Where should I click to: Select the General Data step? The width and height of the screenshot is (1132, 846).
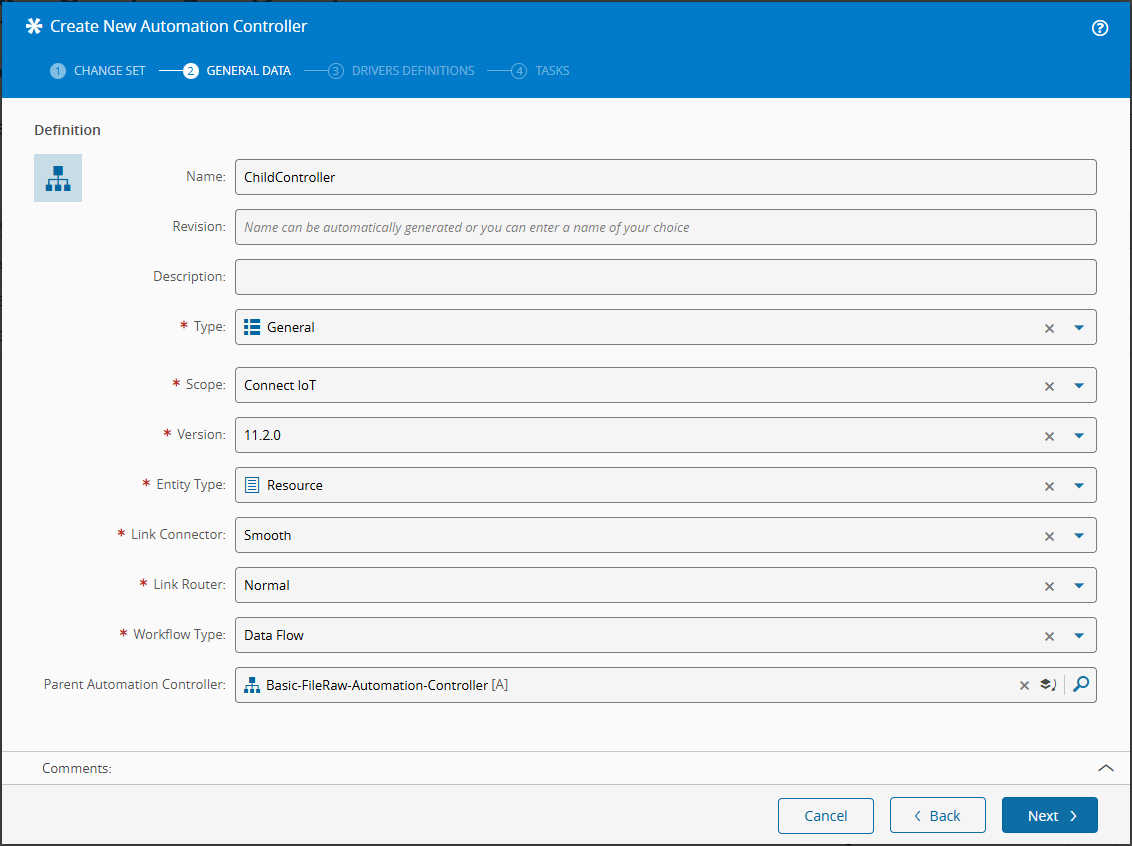pyautogui.click(x=238, y=71)
